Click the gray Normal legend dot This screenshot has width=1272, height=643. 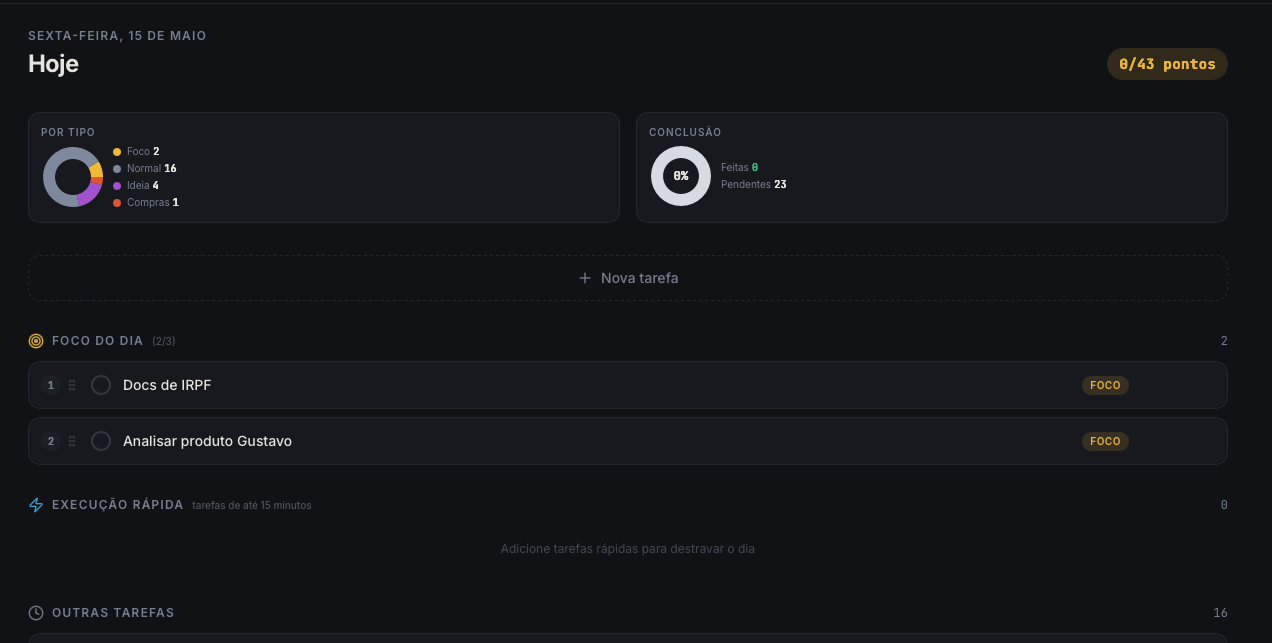click(x=117, y=169)
